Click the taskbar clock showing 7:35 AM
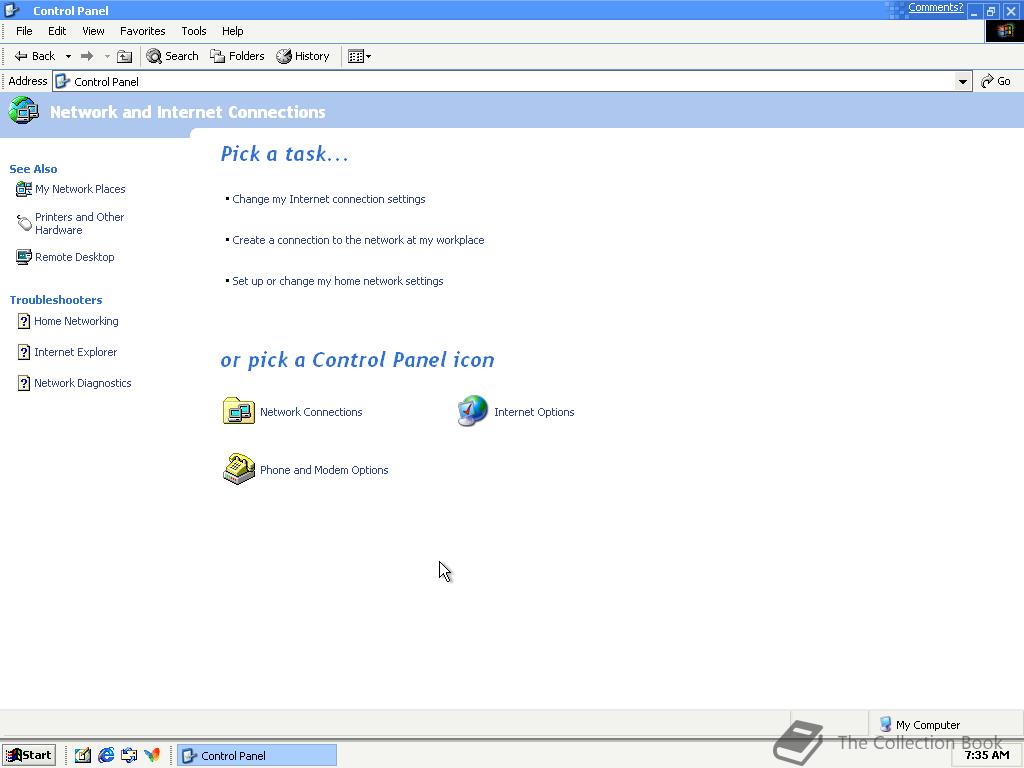 tap(987, 756)
